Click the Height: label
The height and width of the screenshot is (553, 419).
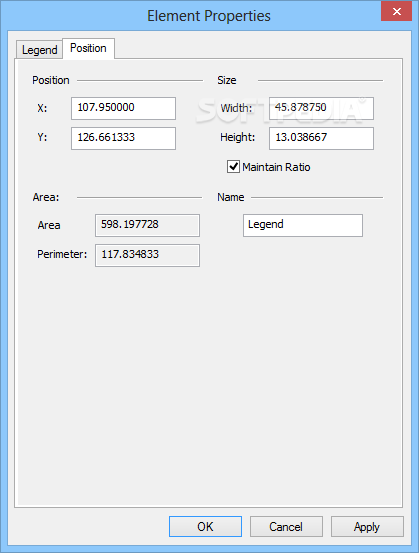(237, 137)
